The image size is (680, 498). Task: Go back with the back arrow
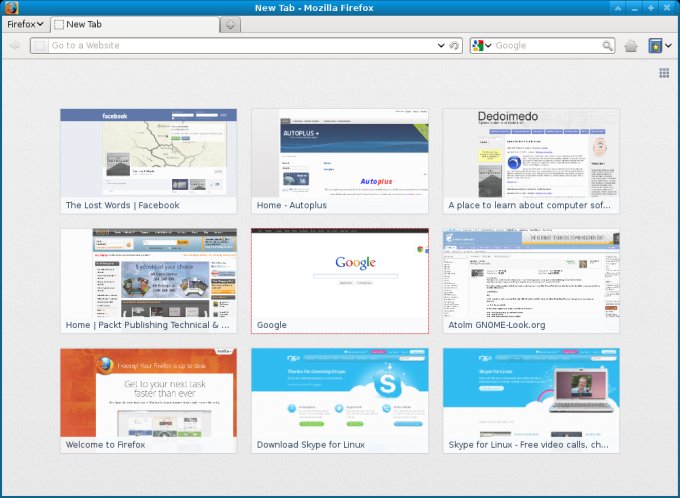point(14,45)
